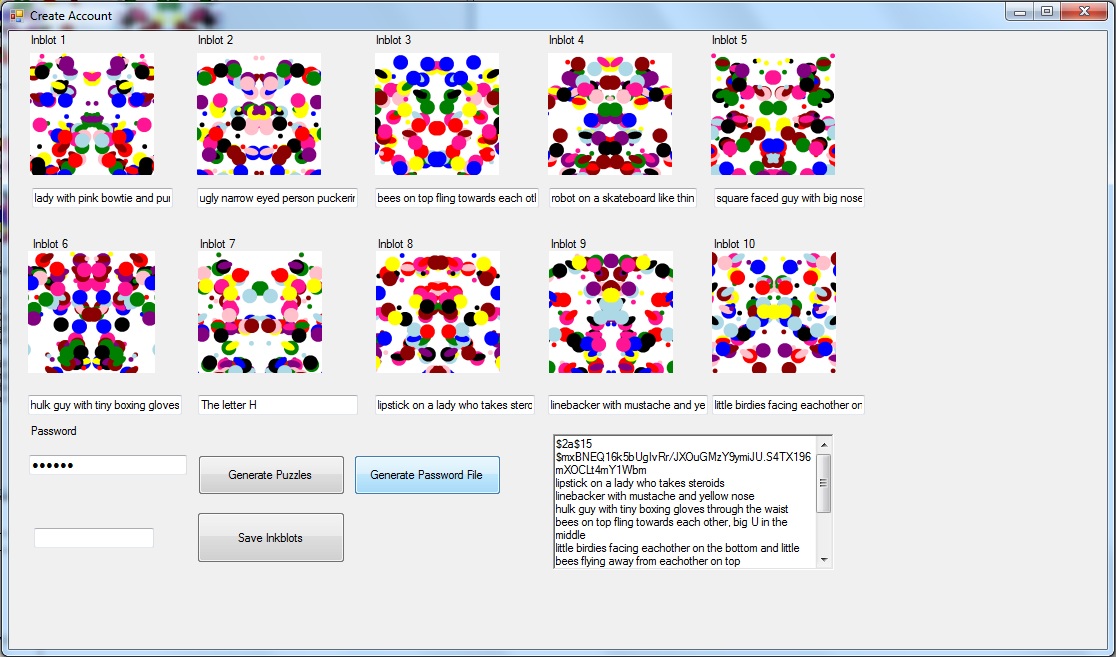Focus the 'robot on a skateboard' description field
The width and height of the screenshot is (1116, 657).
(x=623, y=198)
